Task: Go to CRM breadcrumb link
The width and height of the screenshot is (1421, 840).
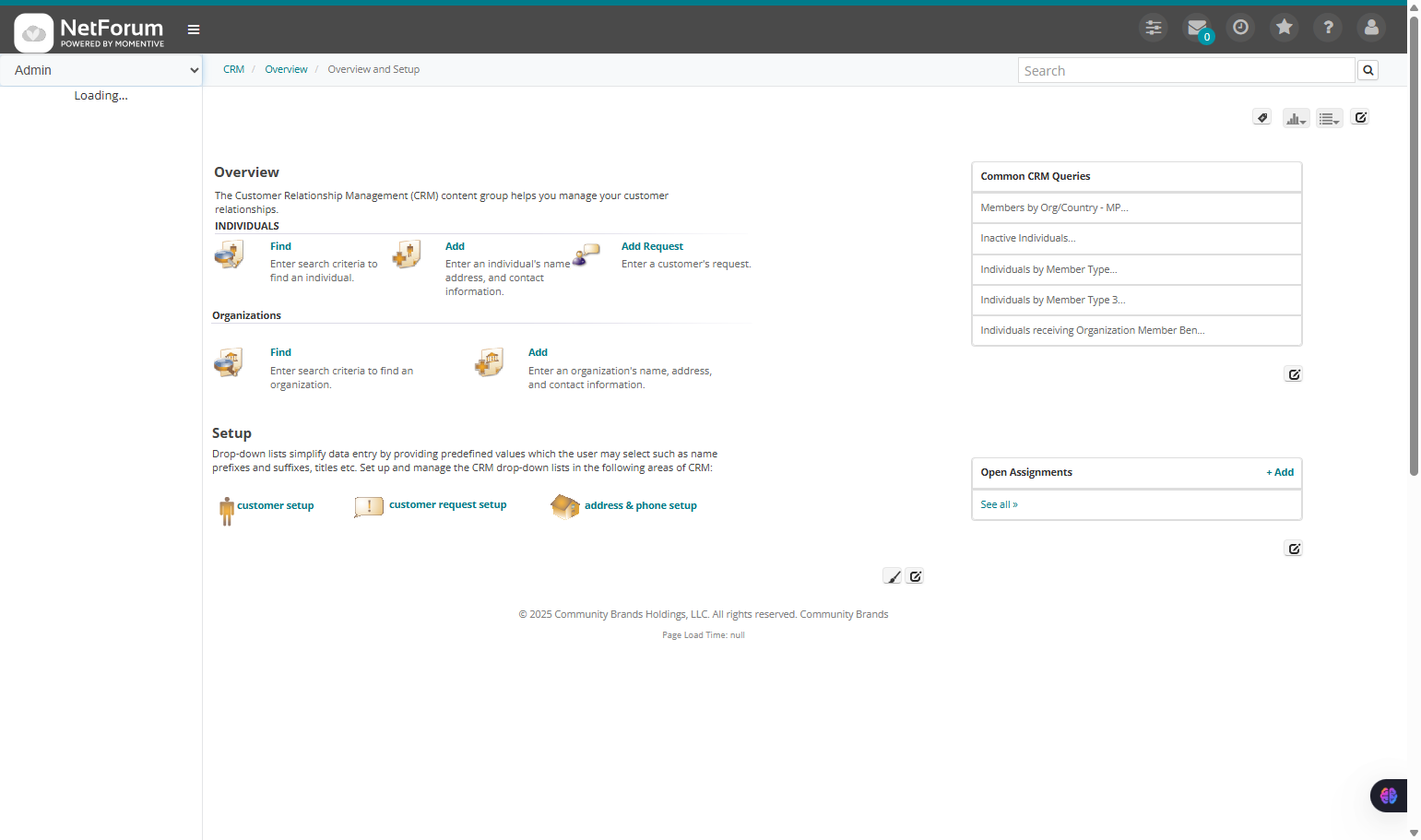Action: [x=234, y=69]
